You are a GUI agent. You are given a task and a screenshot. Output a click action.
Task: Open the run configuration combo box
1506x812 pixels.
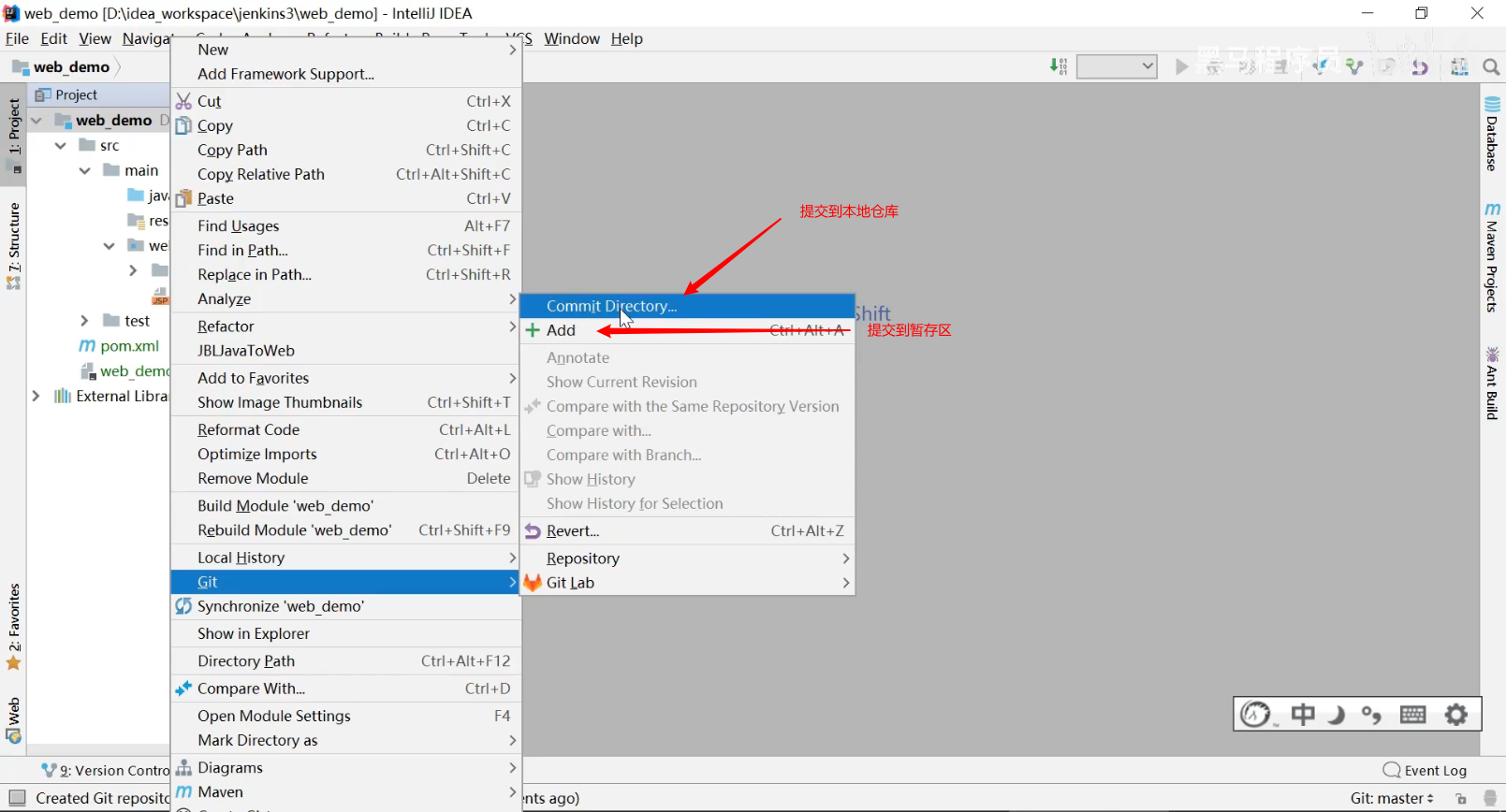pos(1117,66)
